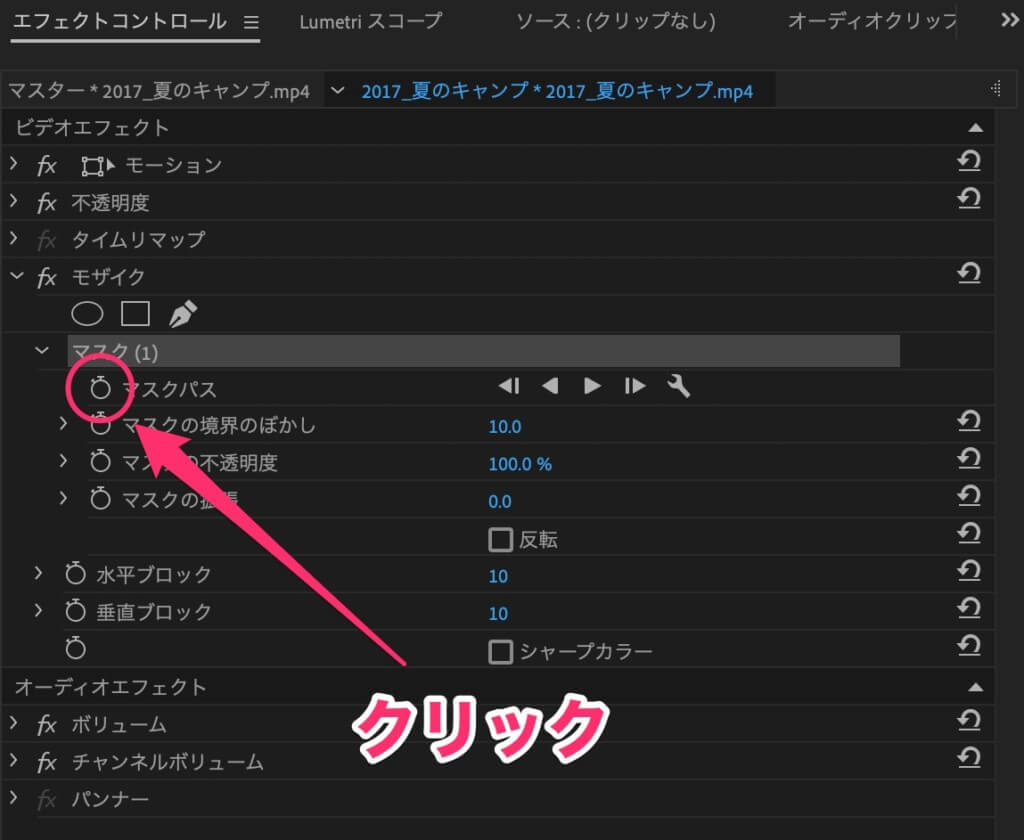
Task: Open mask tracking wrench settings
Action: (x=679, y=386)
